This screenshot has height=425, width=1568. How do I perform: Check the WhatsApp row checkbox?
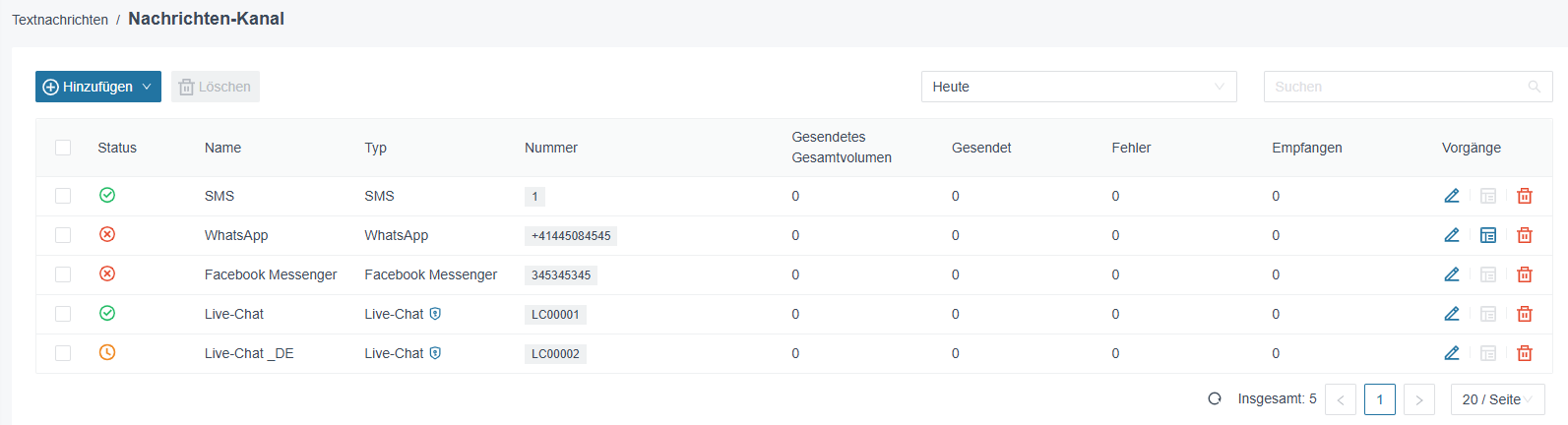click(63, 235)
